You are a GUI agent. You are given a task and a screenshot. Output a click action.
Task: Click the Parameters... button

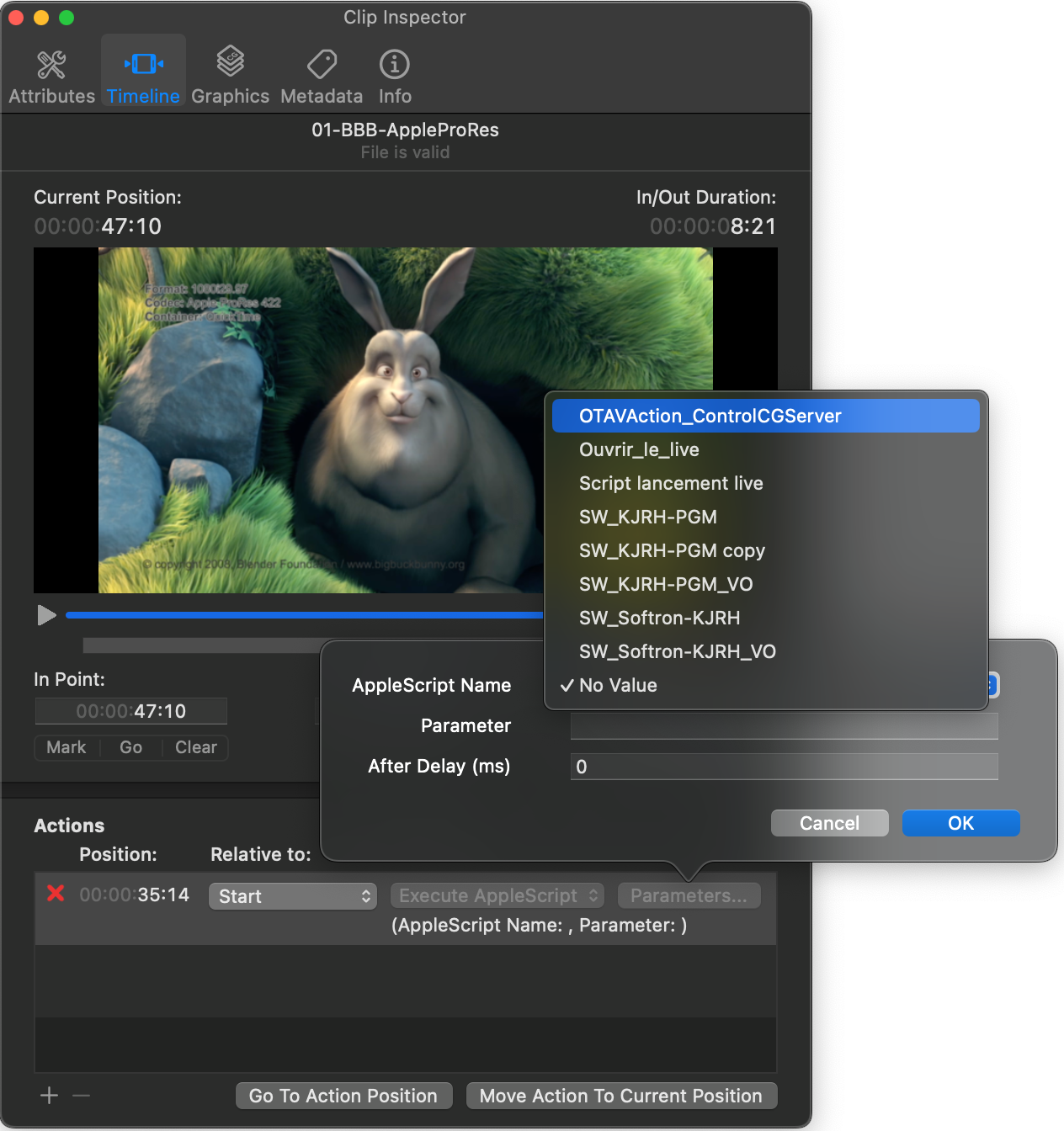[689, 895]
